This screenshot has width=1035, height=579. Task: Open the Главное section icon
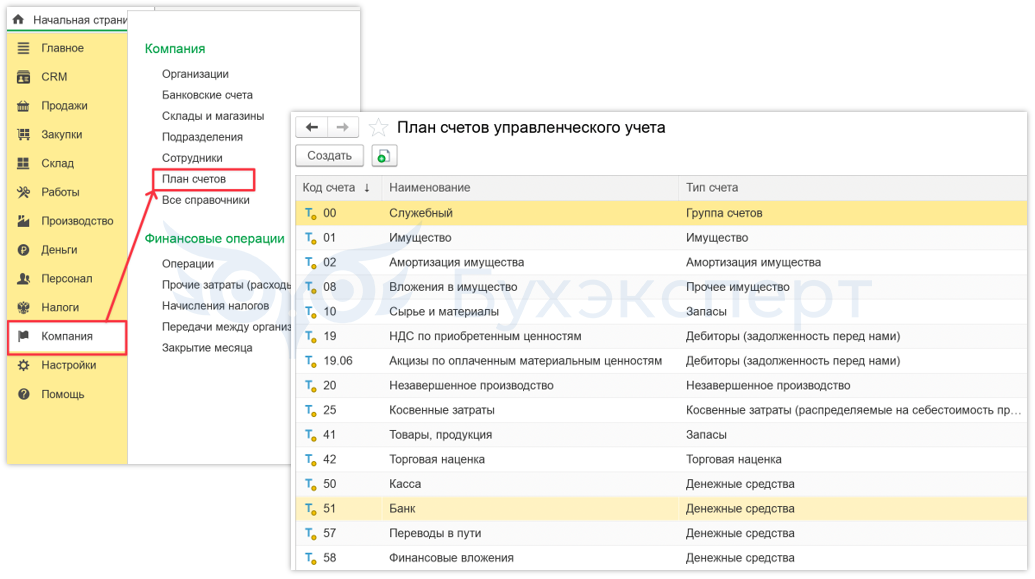[23, 48]
